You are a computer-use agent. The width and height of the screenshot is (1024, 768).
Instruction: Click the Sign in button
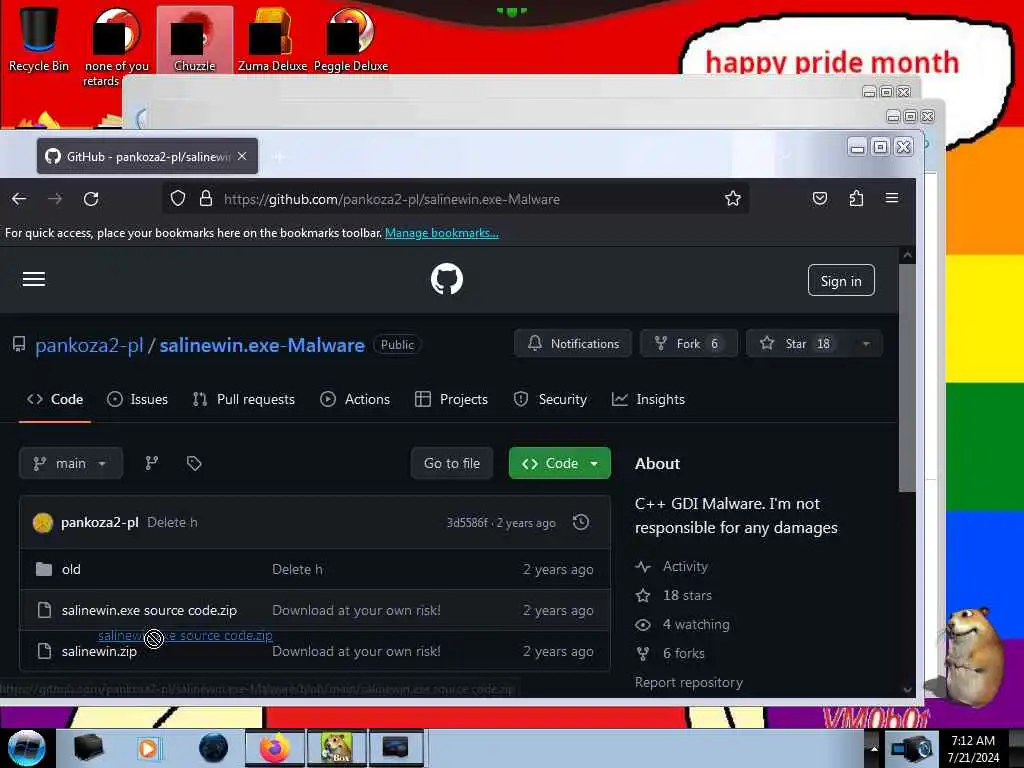click(840, 280)
